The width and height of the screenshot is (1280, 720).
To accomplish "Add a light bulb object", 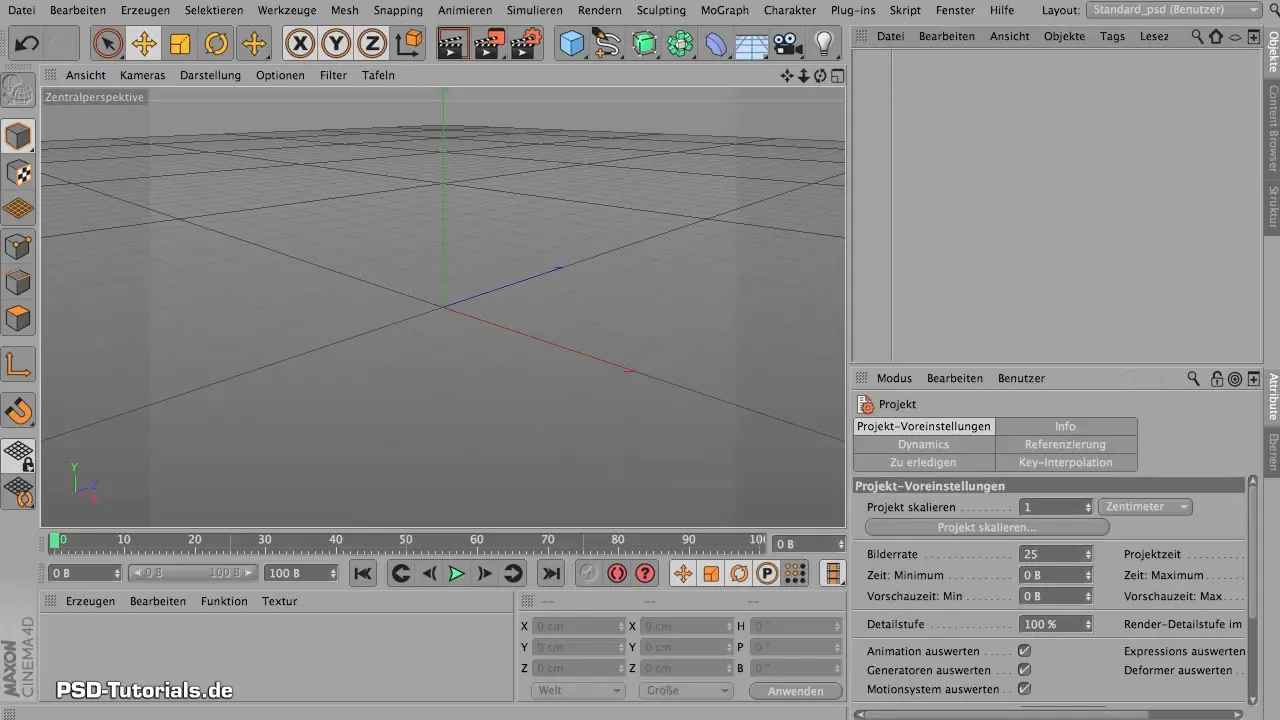I will click(824, 44).
